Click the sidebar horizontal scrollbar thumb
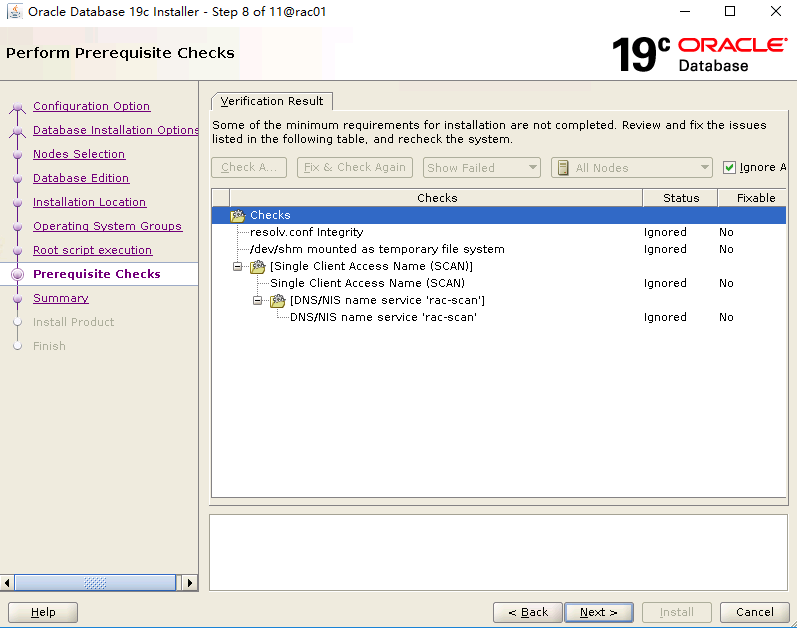The width and height of the screenshot is (797, 628). click(95, 583)
